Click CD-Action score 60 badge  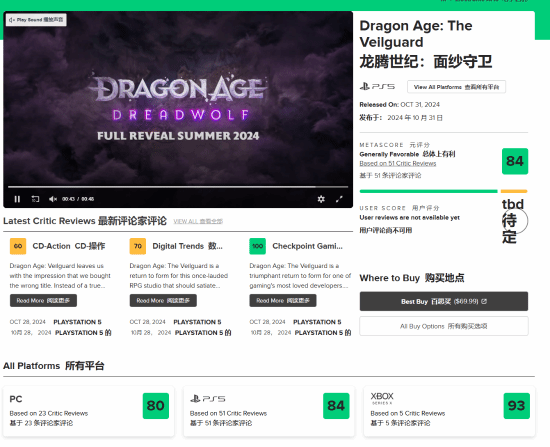(x=18, y=246)
